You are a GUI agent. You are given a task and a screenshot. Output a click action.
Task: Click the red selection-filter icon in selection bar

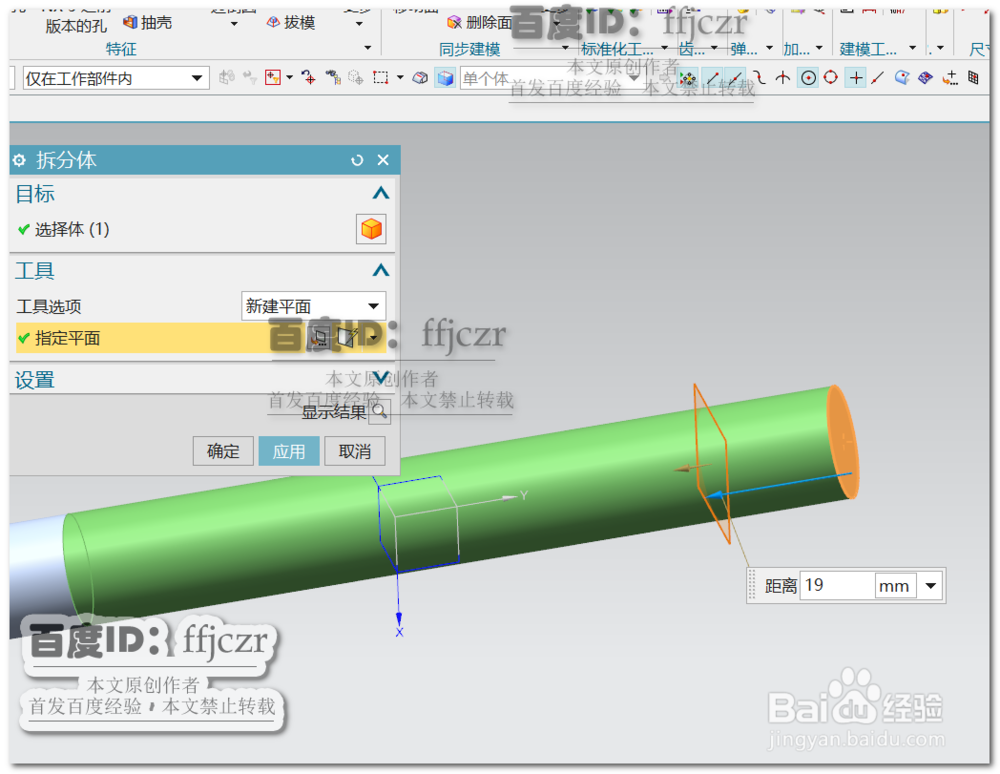[273, 78]
